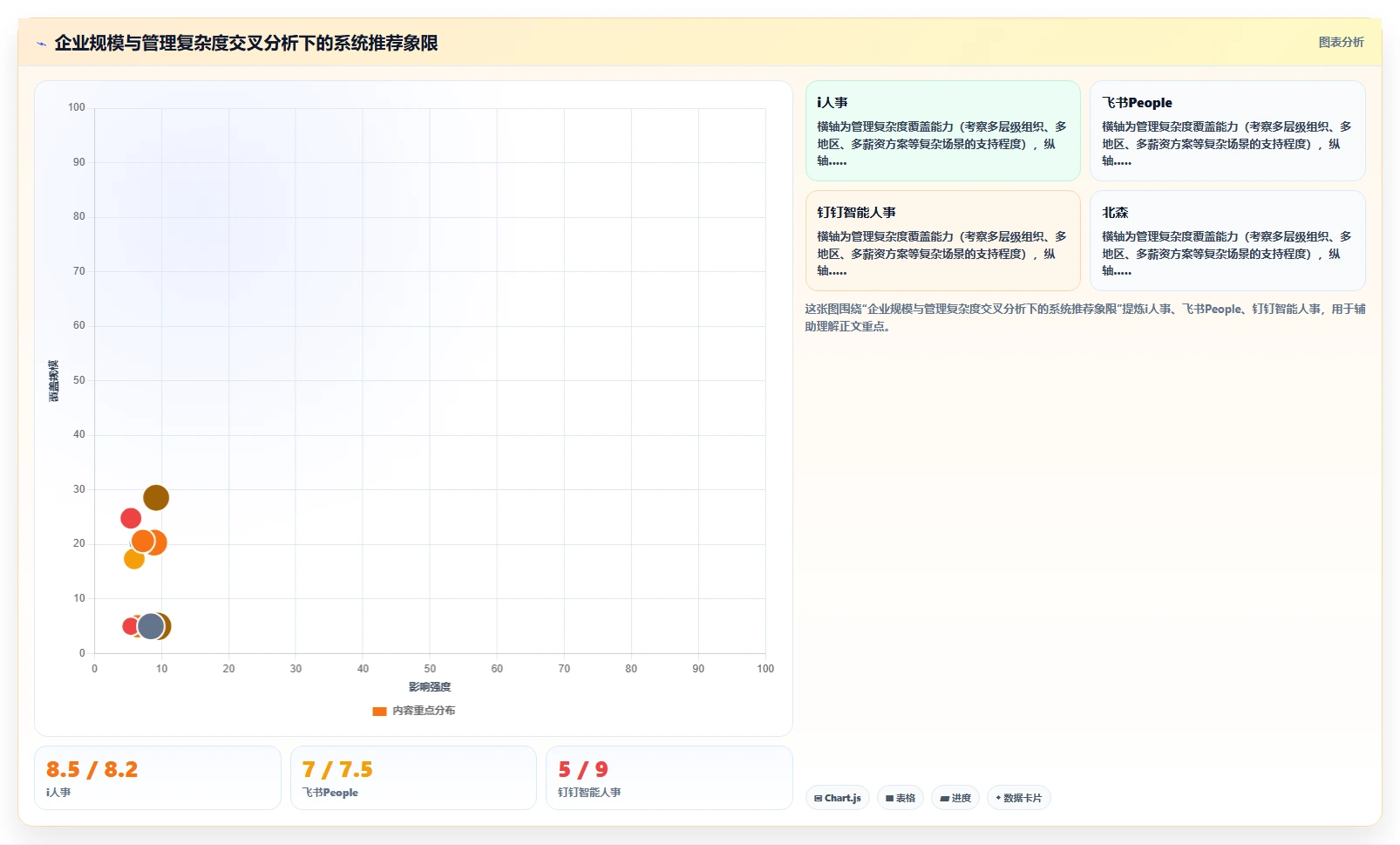1400x845 pixels.
Task: Click the title 企业规模与管理复杂度交叉分析下的系统推荐象限
Action: [246, 43]
